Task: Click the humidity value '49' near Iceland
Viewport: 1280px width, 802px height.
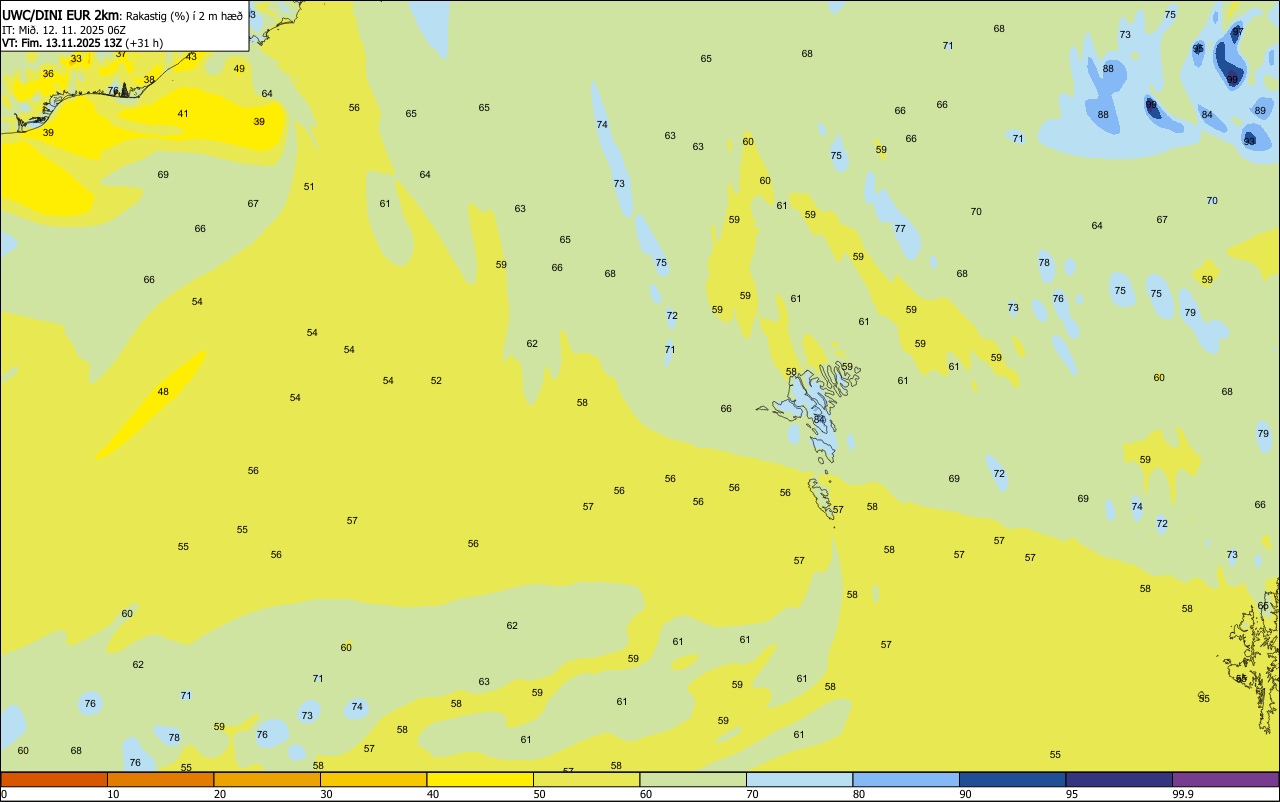Action: (239, 68)
